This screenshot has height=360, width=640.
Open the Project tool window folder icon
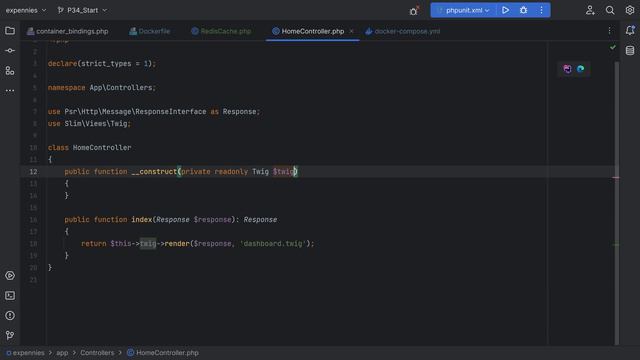10,31
